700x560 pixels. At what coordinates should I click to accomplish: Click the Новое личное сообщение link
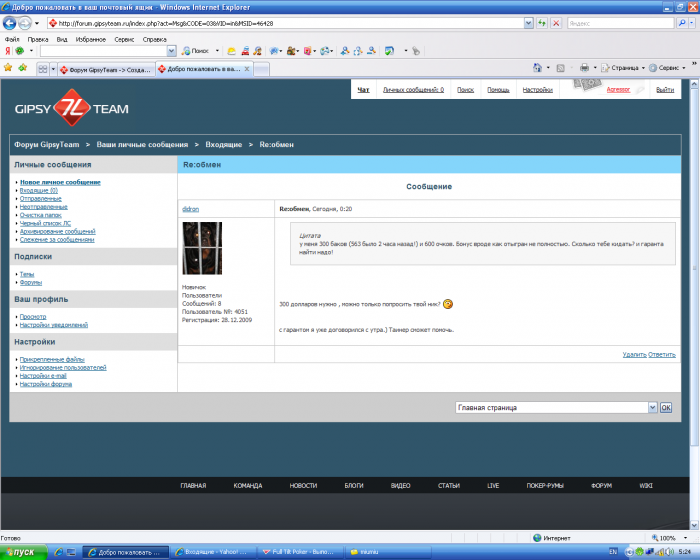(60, 182)
